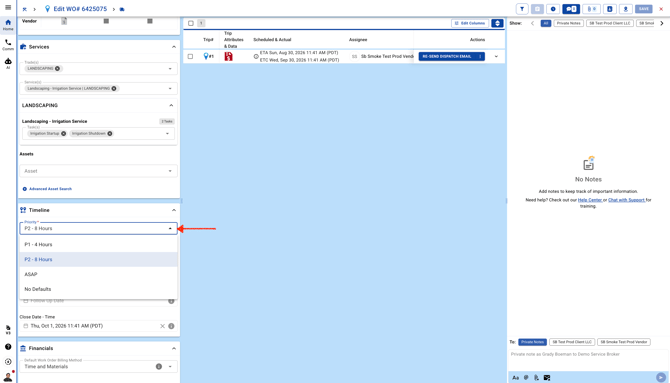Address note to SB Smoke Test Prod Vendor

(x=624, y=342)
